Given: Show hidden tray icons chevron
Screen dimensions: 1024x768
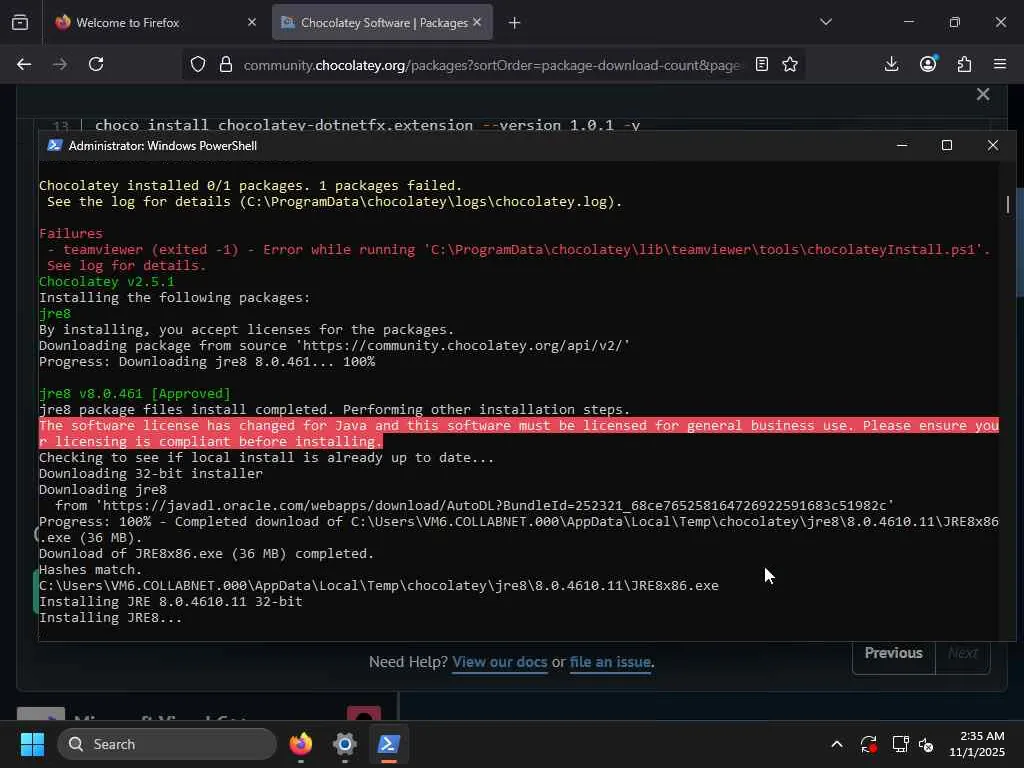Looking at the screenshot, I should pyautogui.click(x=837, y=744).
